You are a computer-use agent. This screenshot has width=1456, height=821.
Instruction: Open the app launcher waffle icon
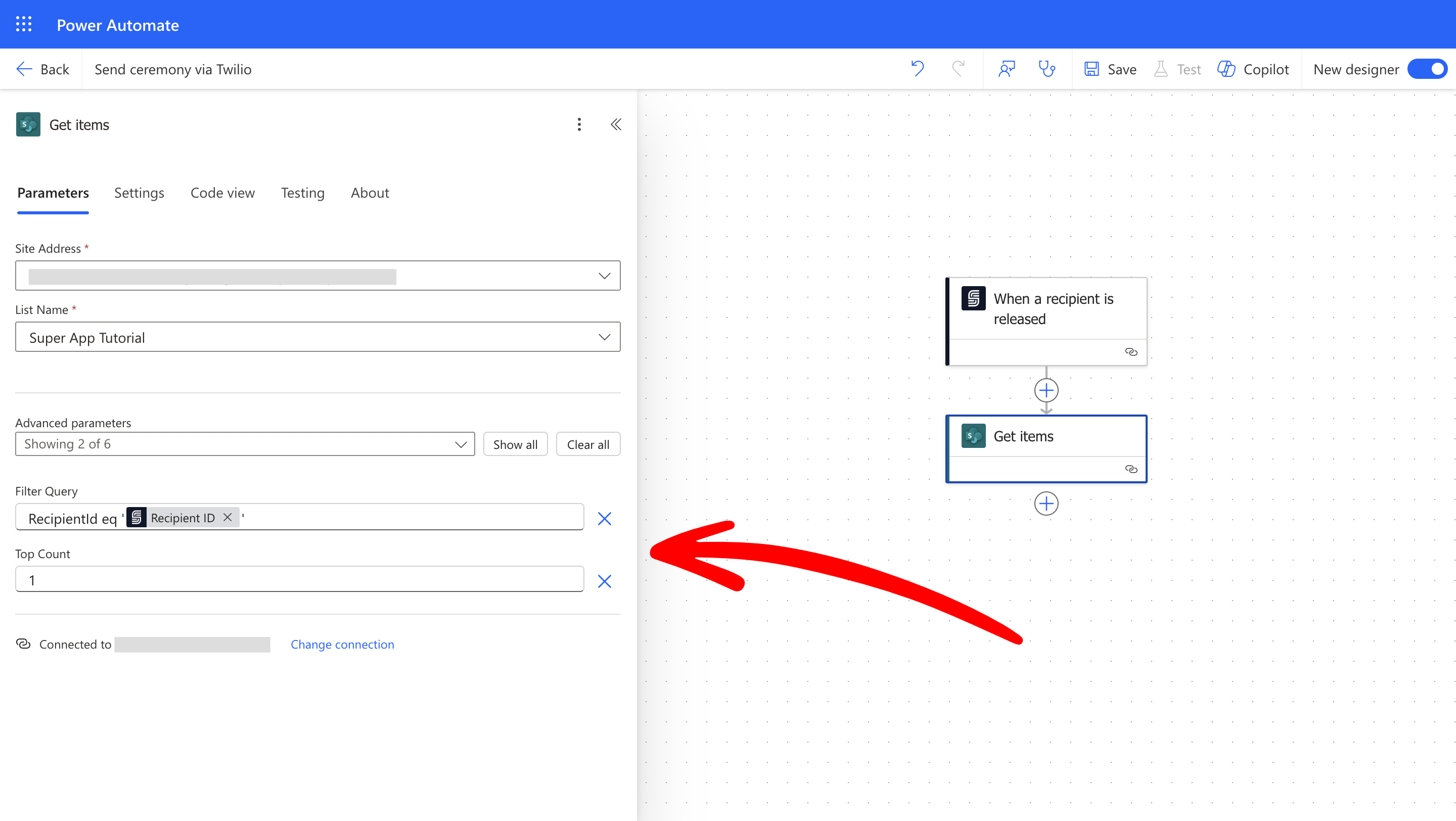coord(24,24)
